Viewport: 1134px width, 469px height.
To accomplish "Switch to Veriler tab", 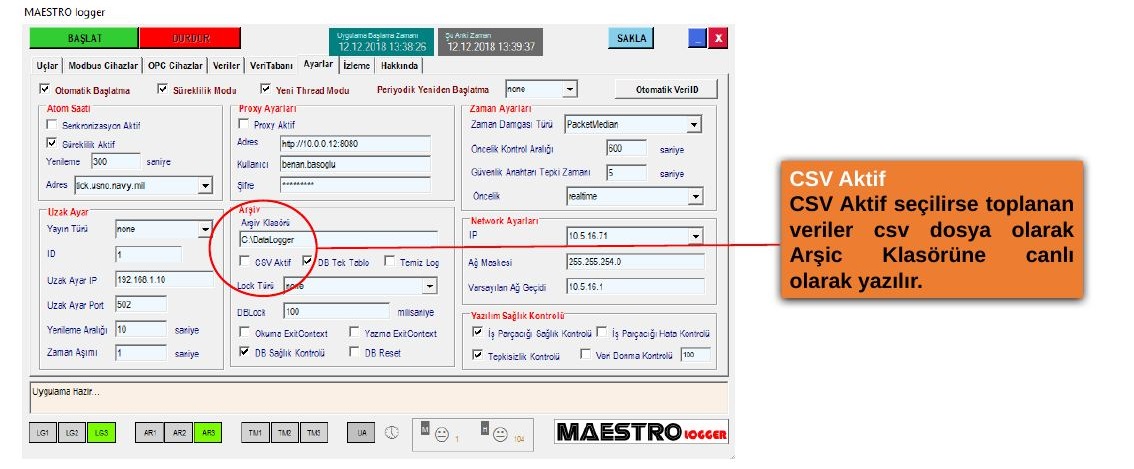I will pyautogui.click(x=226, y=66).
